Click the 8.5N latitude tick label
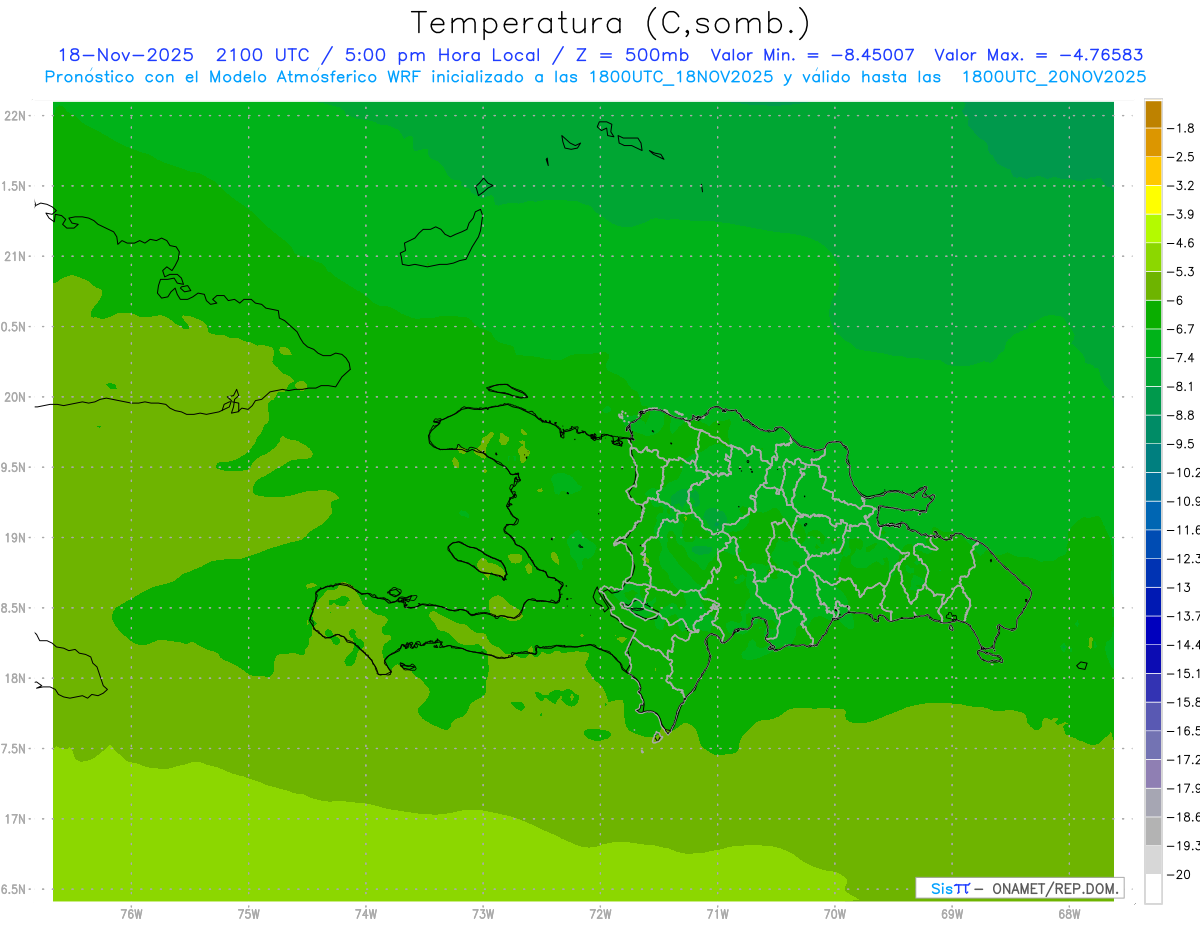This screenshot has width=1200, height=927. [15, 608]
